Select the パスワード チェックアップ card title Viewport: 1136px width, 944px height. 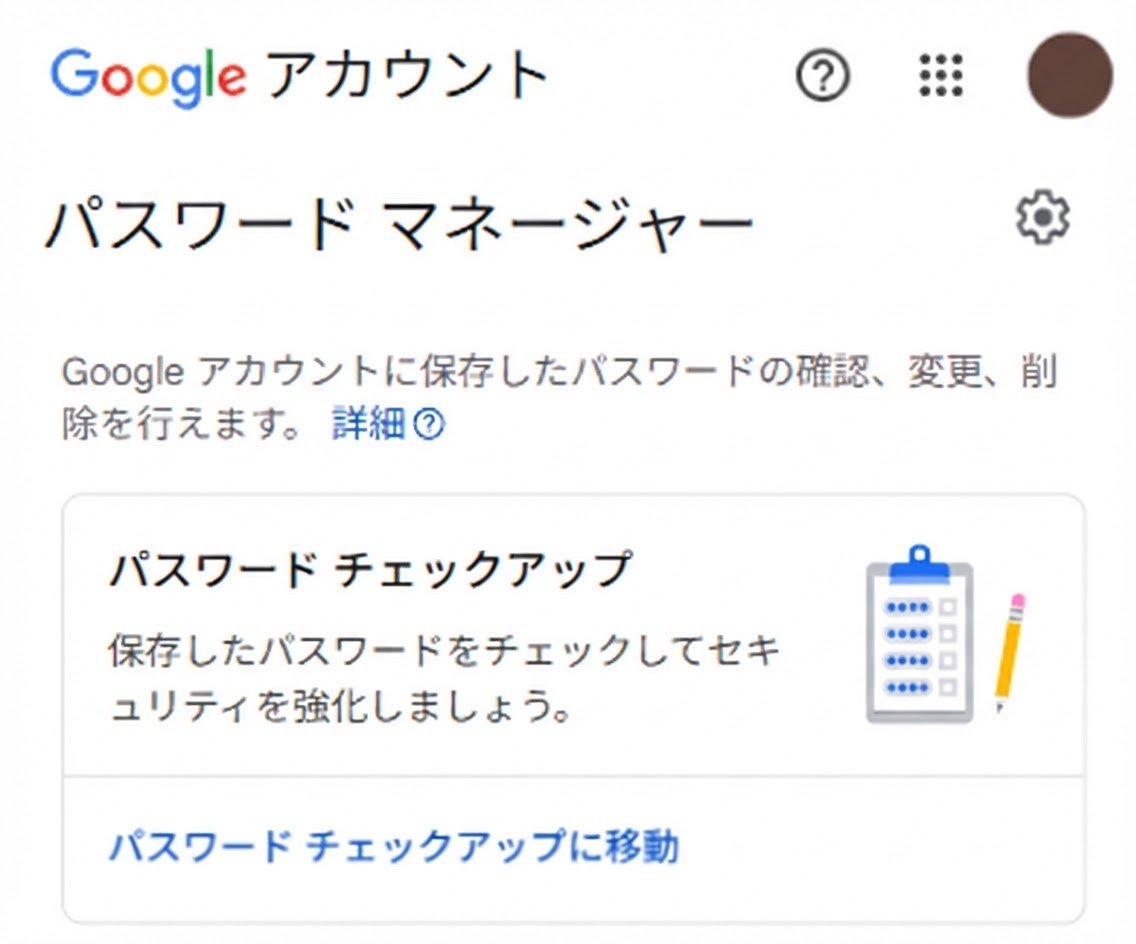pos(371,569)
